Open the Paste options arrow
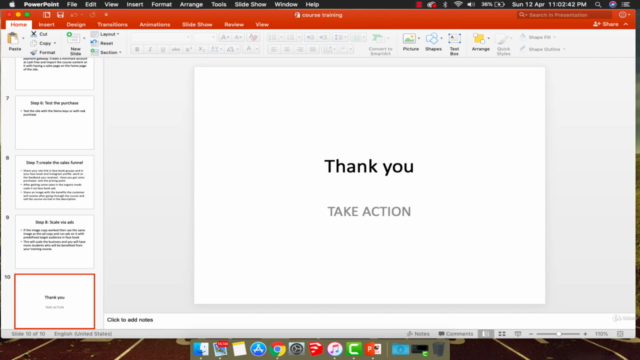The image size is (640, 360). pos(23,38)
